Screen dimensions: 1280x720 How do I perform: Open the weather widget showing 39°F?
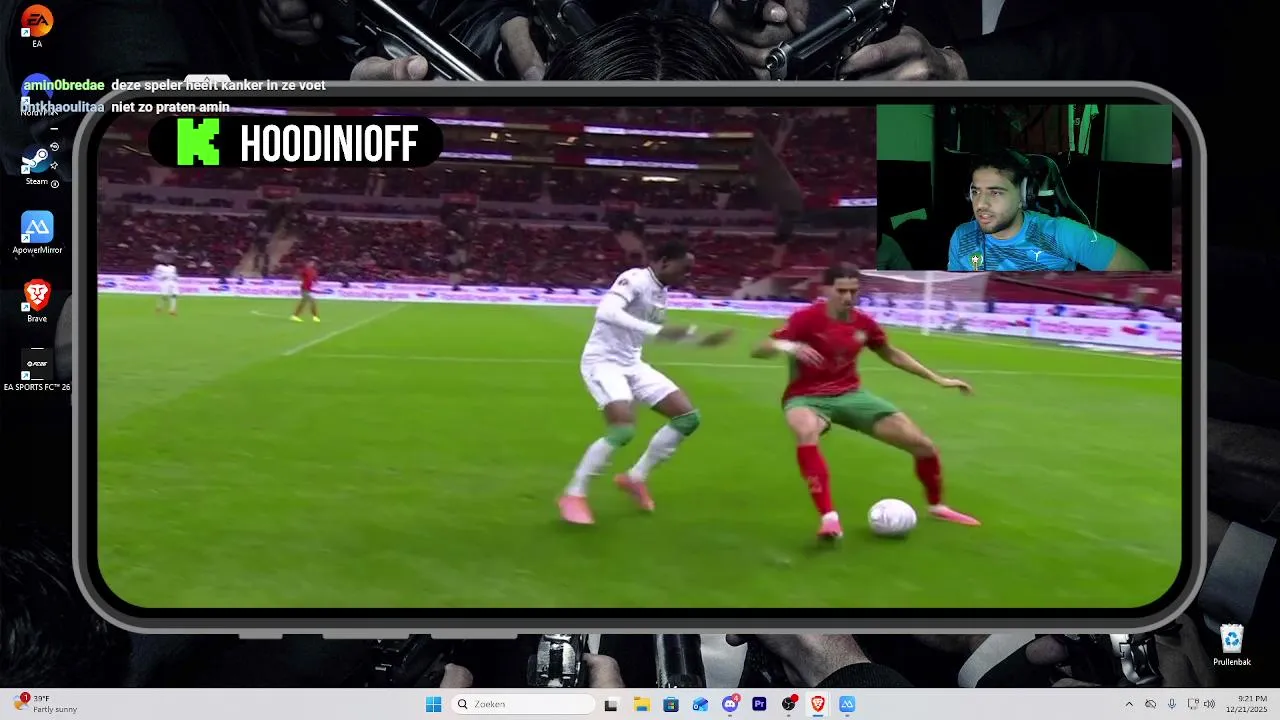pos(46,704)
